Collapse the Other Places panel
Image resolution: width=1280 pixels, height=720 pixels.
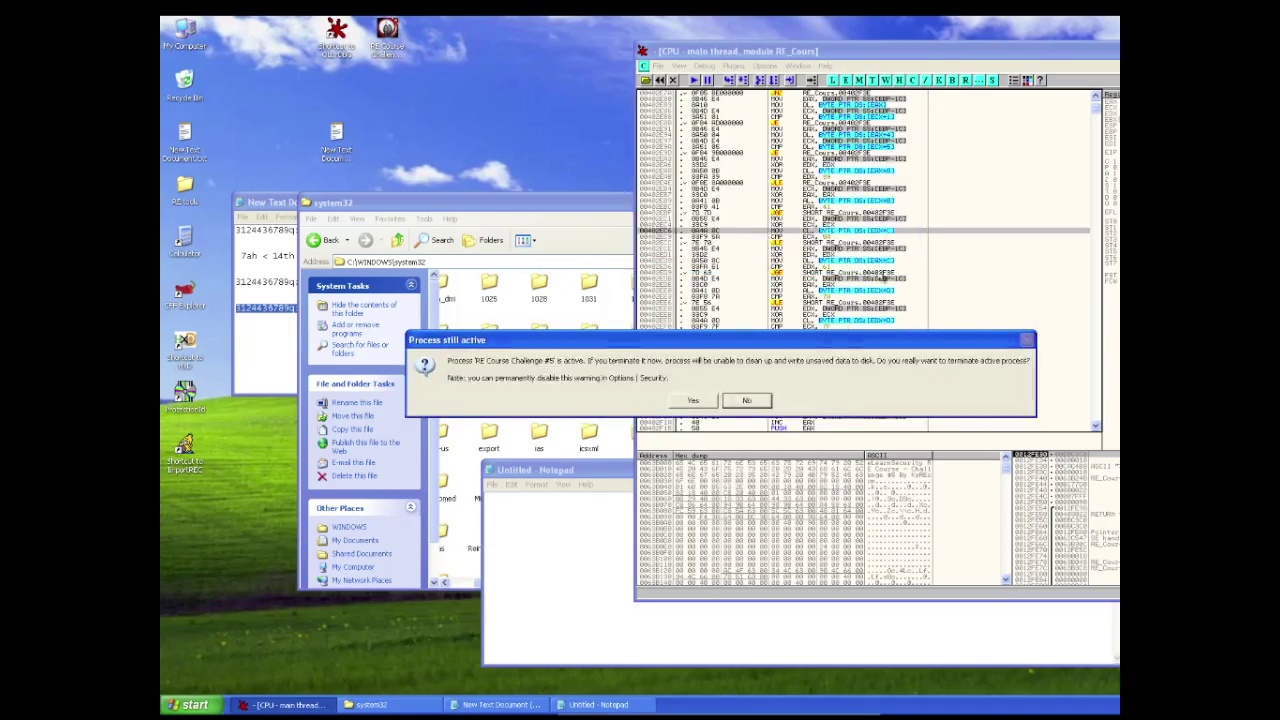(411, 507)
